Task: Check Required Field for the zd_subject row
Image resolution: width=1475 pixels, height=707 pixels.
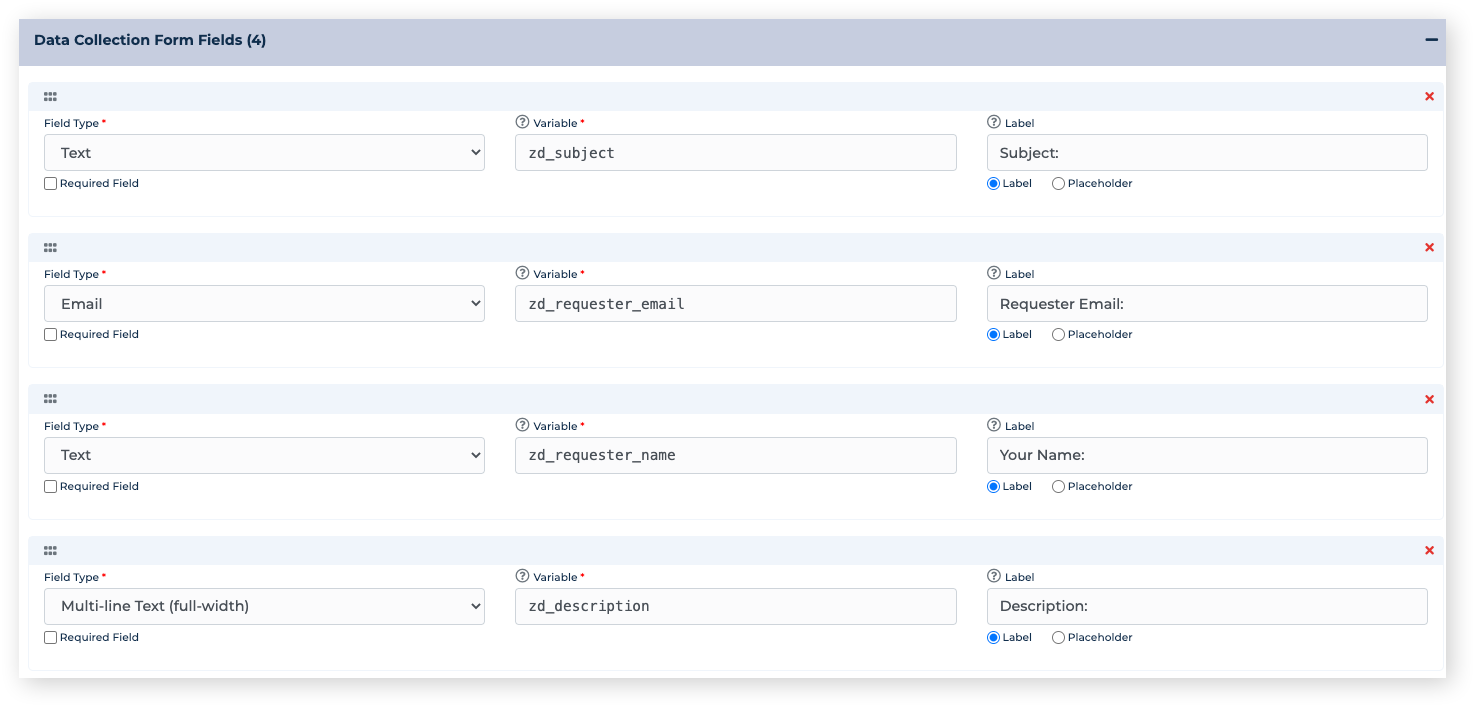Action: (x=51, y=184)
